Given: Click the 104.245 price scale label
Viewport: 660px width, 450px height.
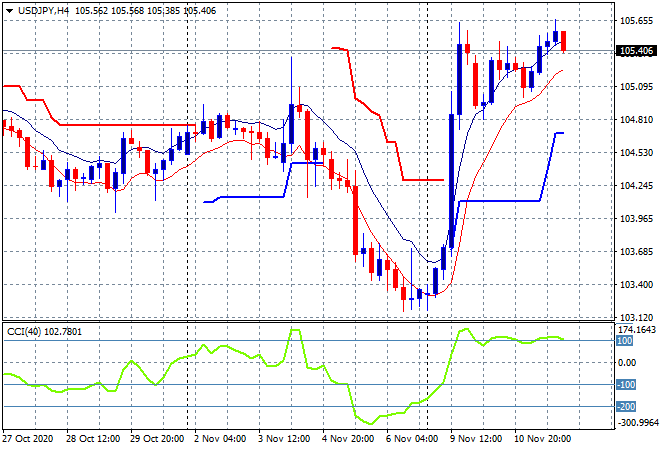Looking at the screenshot, I should [x=636, y=186].
